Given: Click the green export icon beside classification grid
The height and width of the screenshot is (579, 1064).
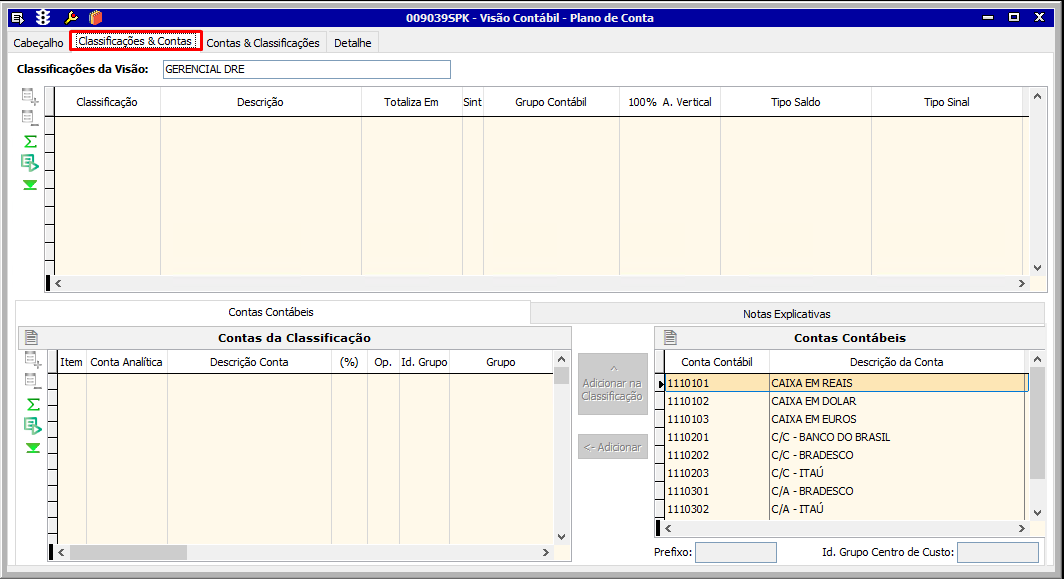Looking at the screenshot, I should tap(30, 162).
